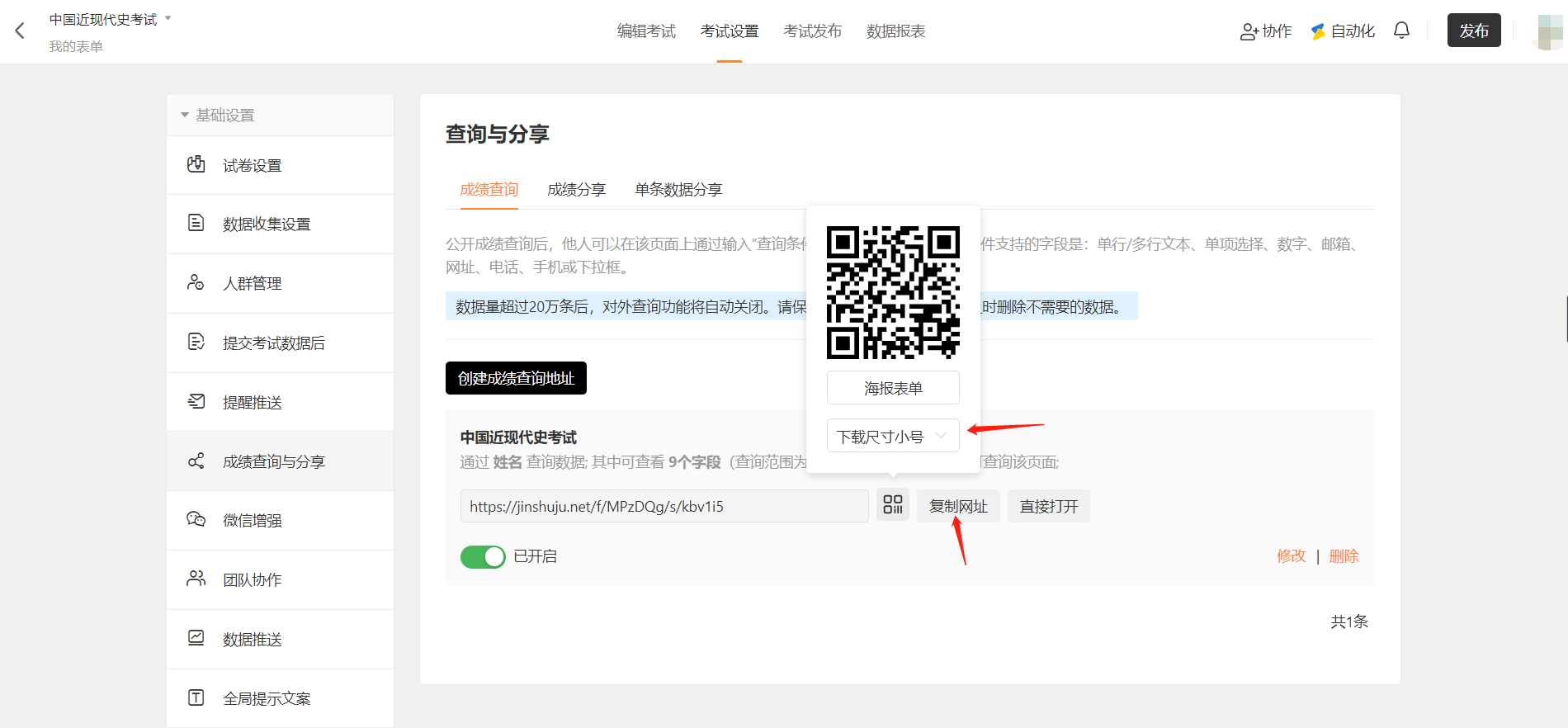Click the 发布 publish button
Screen dimensions: 1568x728
(1474, 31)
